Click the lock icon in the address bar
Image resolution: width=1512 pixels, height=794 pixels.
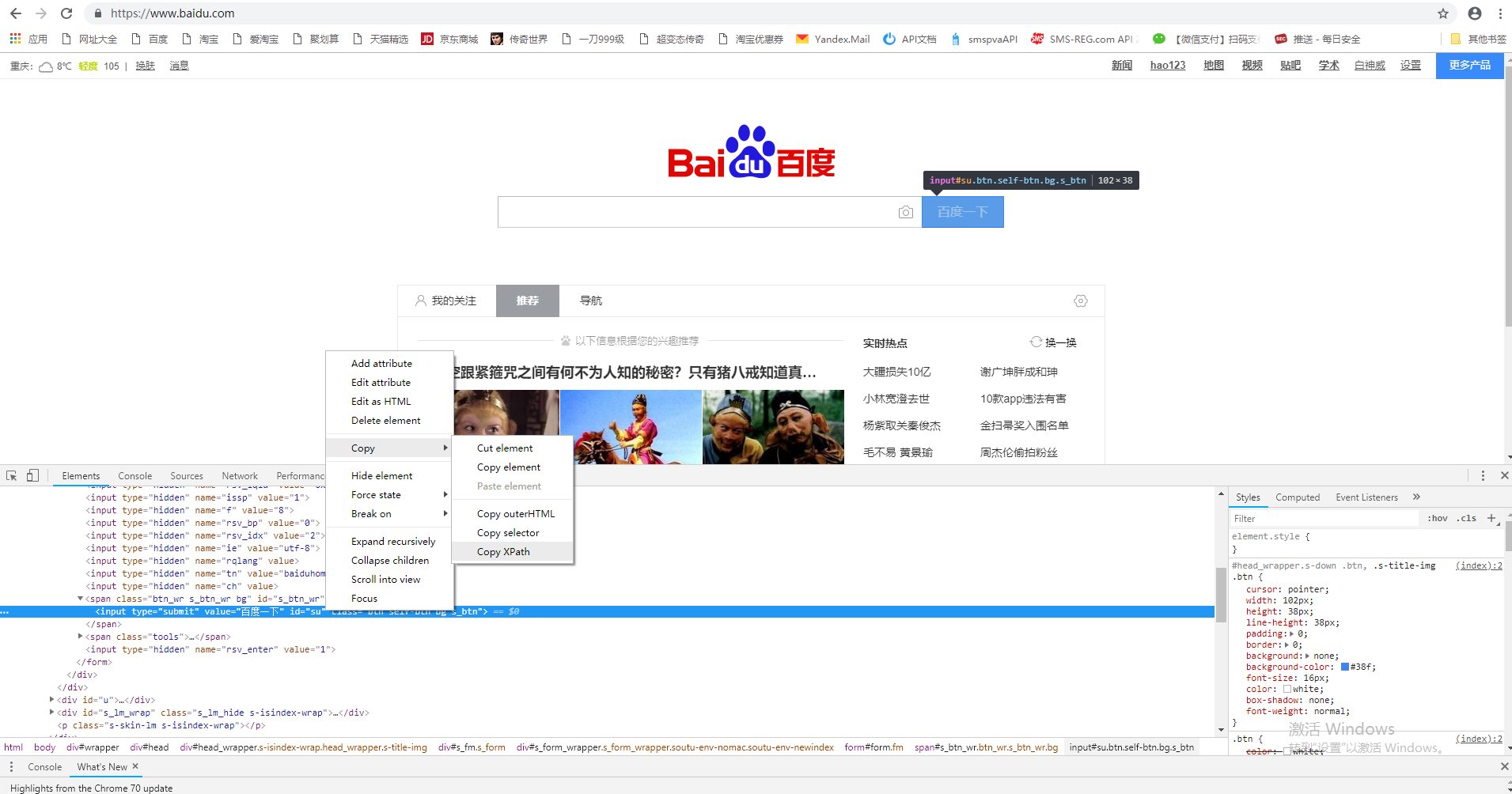click(x=98, y=13)
